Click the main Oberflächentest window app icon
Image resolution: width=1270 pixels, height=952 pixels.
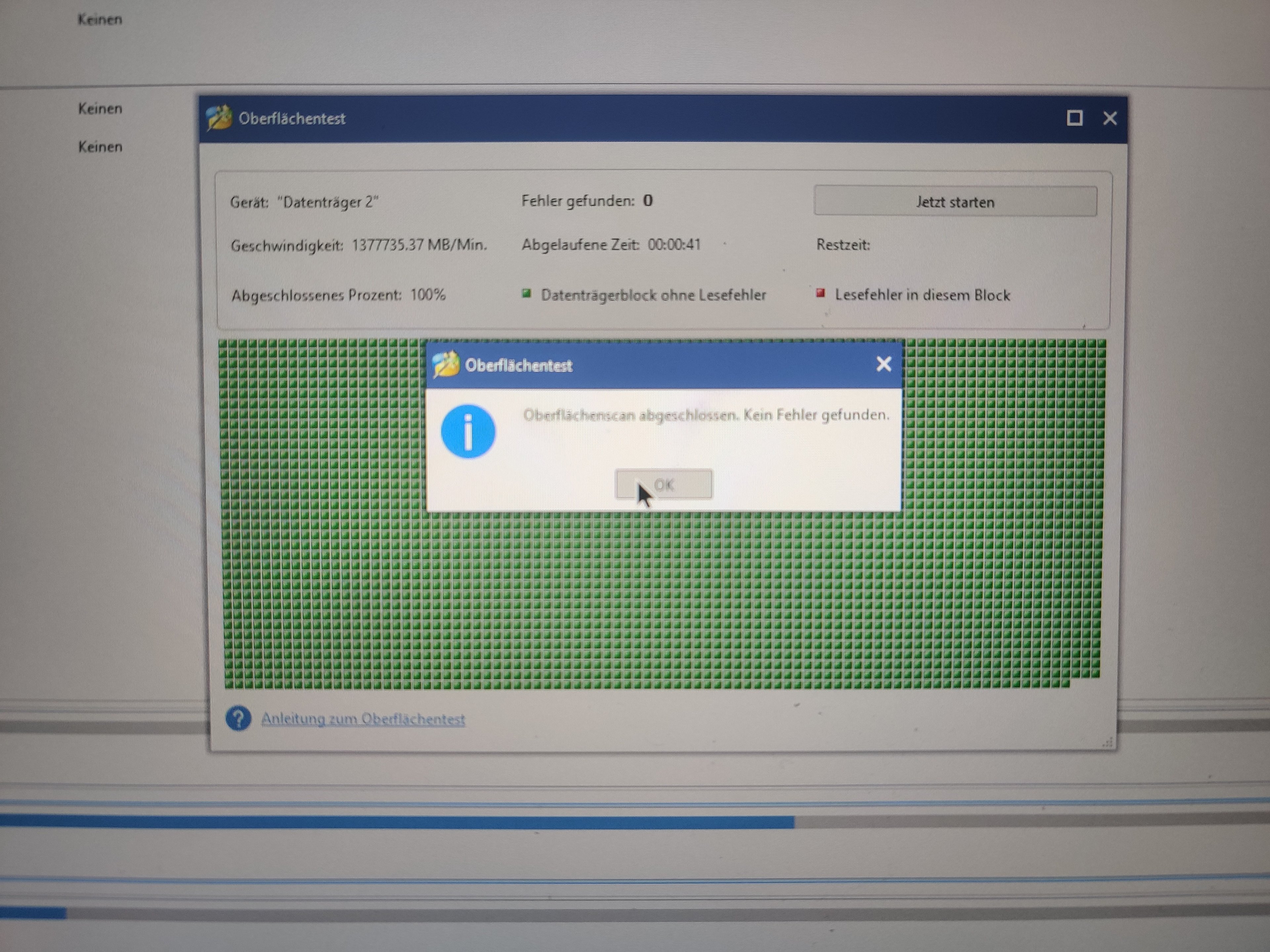point(219,118)
